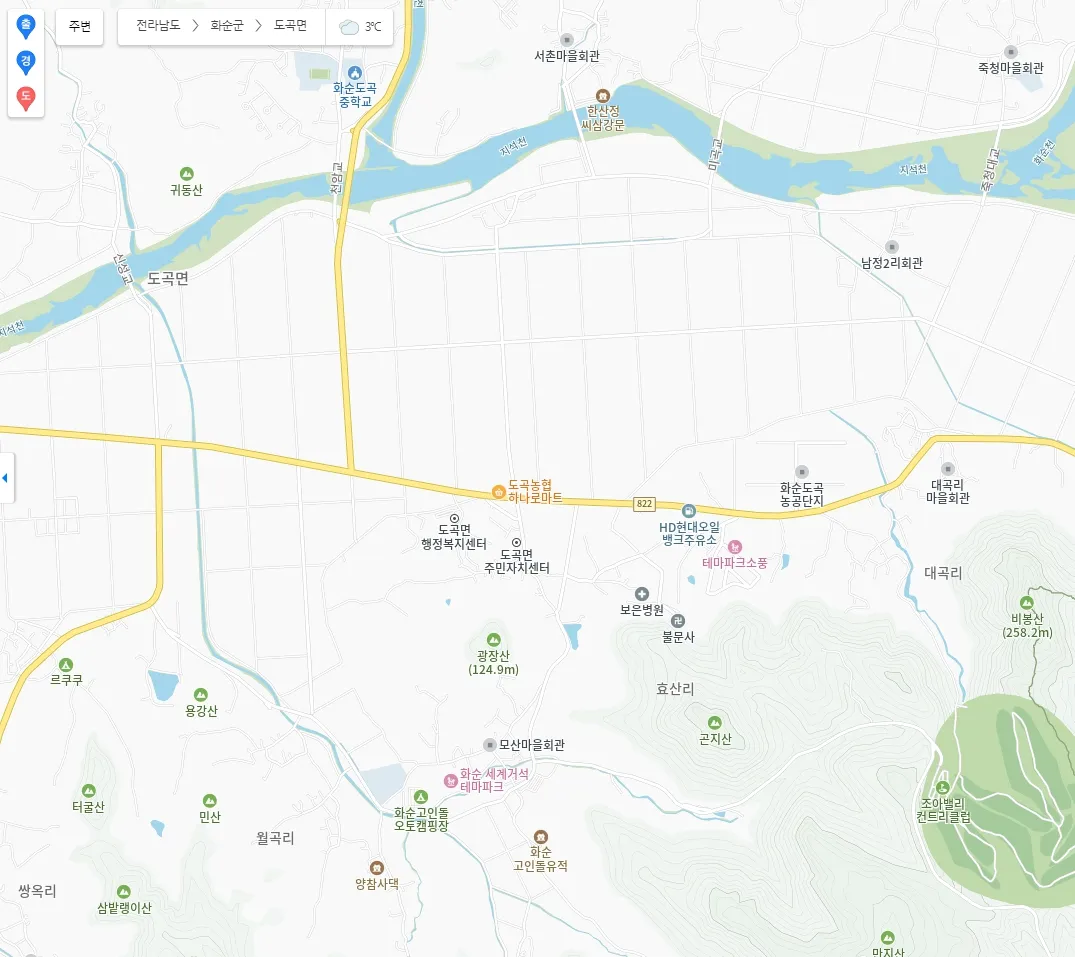Screen dimensions: 1075x957
Task: Select the 도곡농협 하나로마트 shop icon
Action: [x=499, y=492]
